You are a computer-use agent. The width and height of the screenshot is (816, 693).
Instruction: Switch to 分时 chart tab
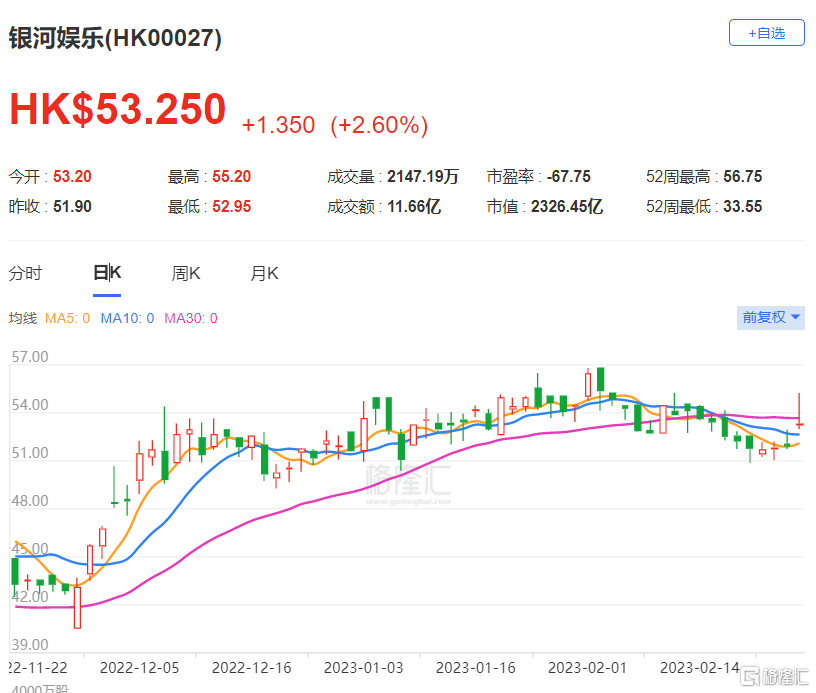(x=25, y=273)
